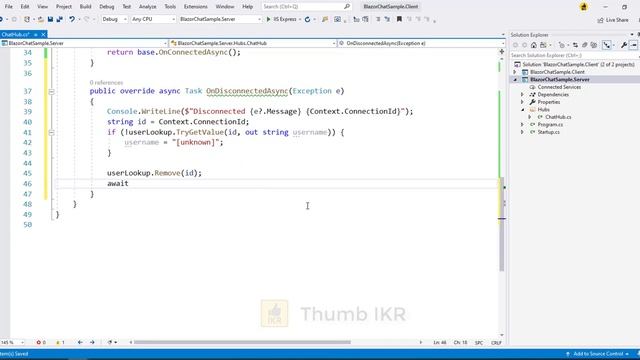Collapse the BlazorChatSample.Server project node
The height and width of the screenshot is (360, 640).
point(515,80)
